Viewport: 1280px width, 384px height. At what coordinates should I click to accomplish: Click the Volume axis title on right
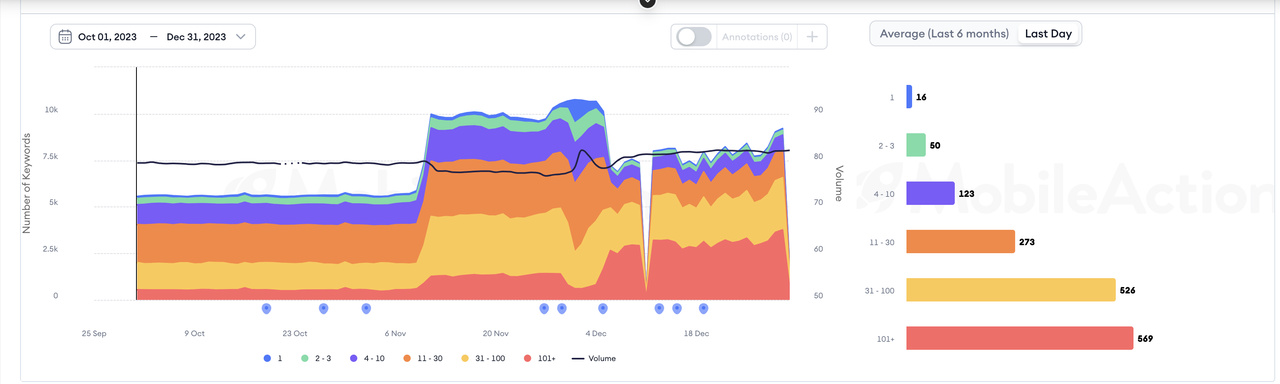[839, 183]
